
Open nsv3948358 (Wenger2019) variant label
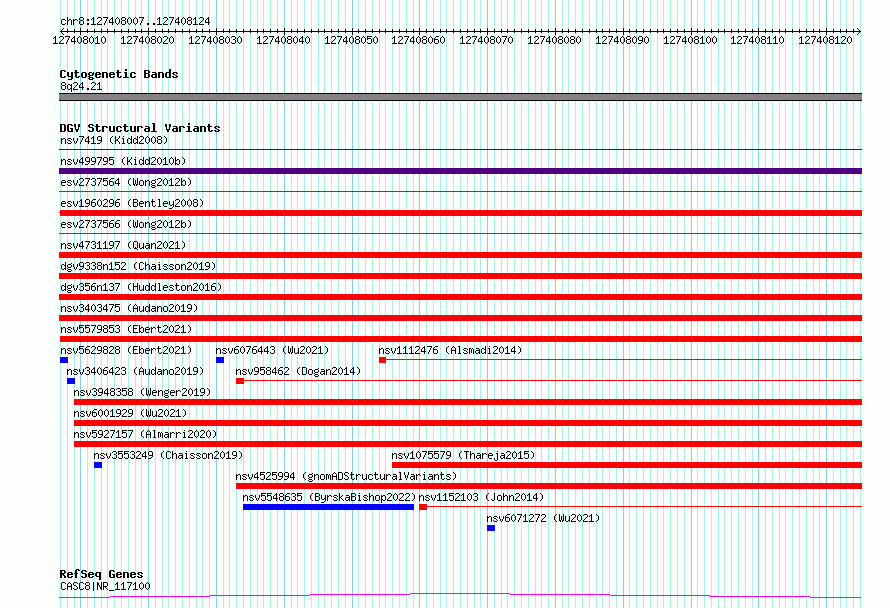click(x=142, y=392)
